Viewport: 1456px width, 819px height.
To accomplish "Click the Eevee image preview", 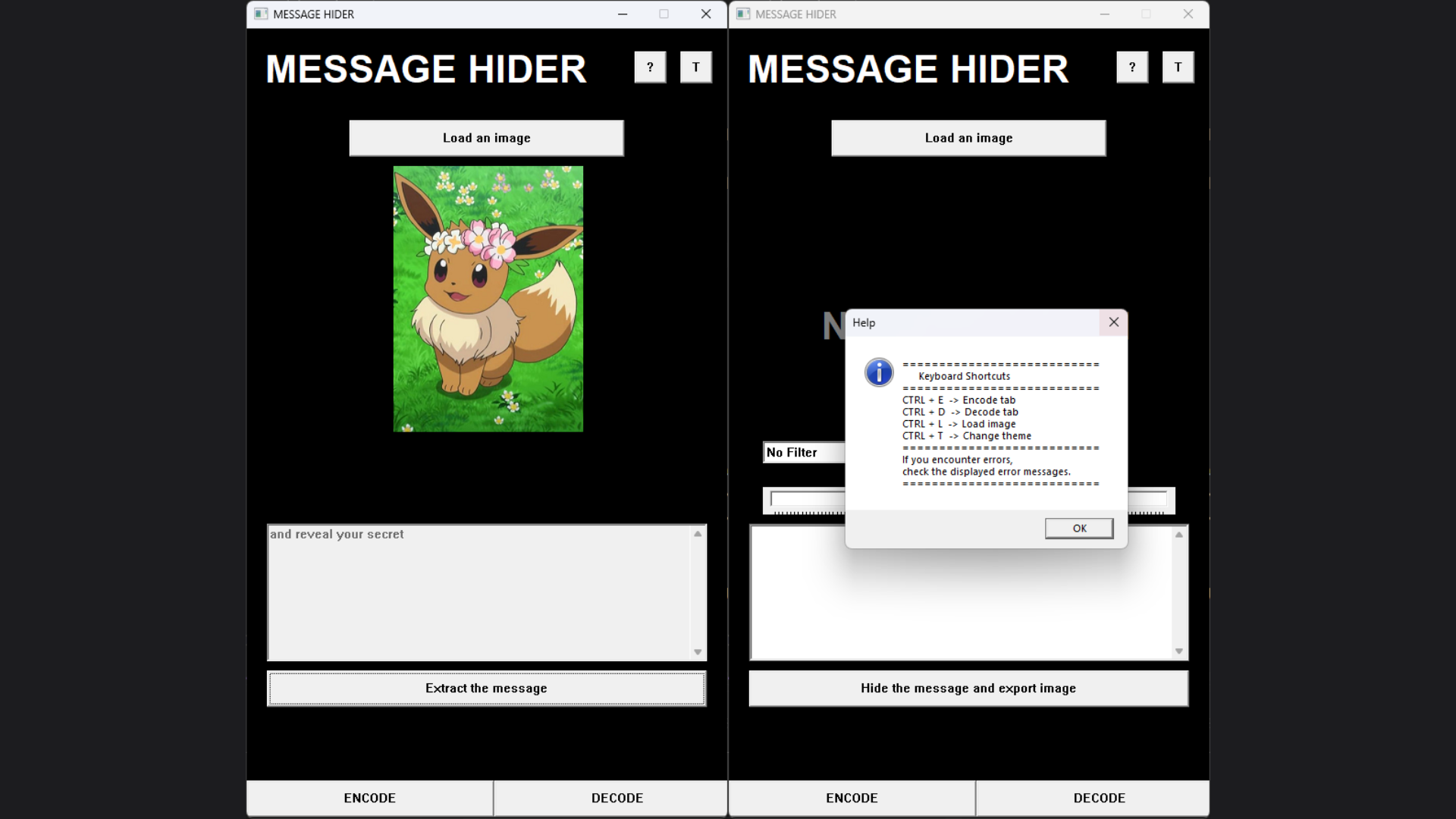I will pos(488,299).
